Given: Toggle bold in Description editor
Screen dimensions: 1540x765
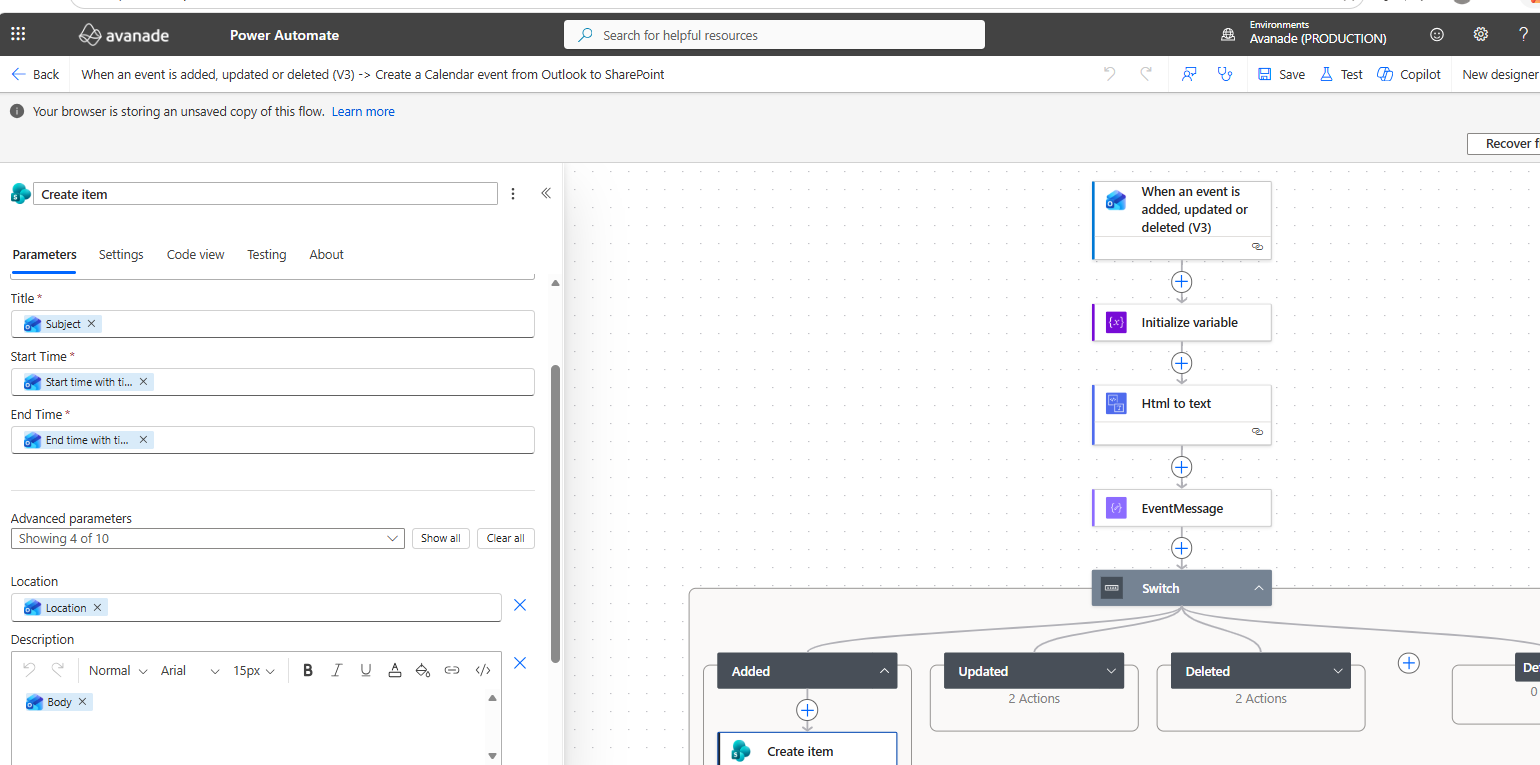Looking at the screenshot, I should point(308,670).
